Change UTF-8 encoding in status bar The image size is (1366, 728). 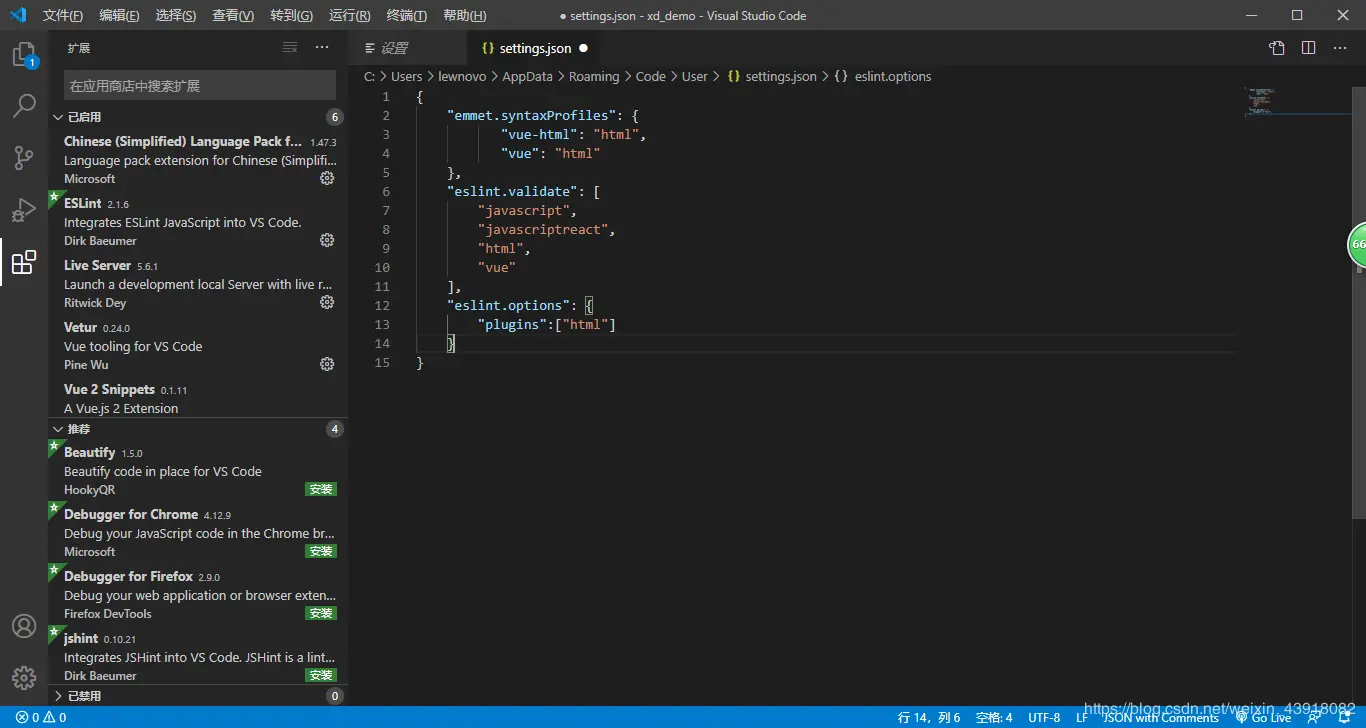pyautogui.click(x=1044, y=718)
